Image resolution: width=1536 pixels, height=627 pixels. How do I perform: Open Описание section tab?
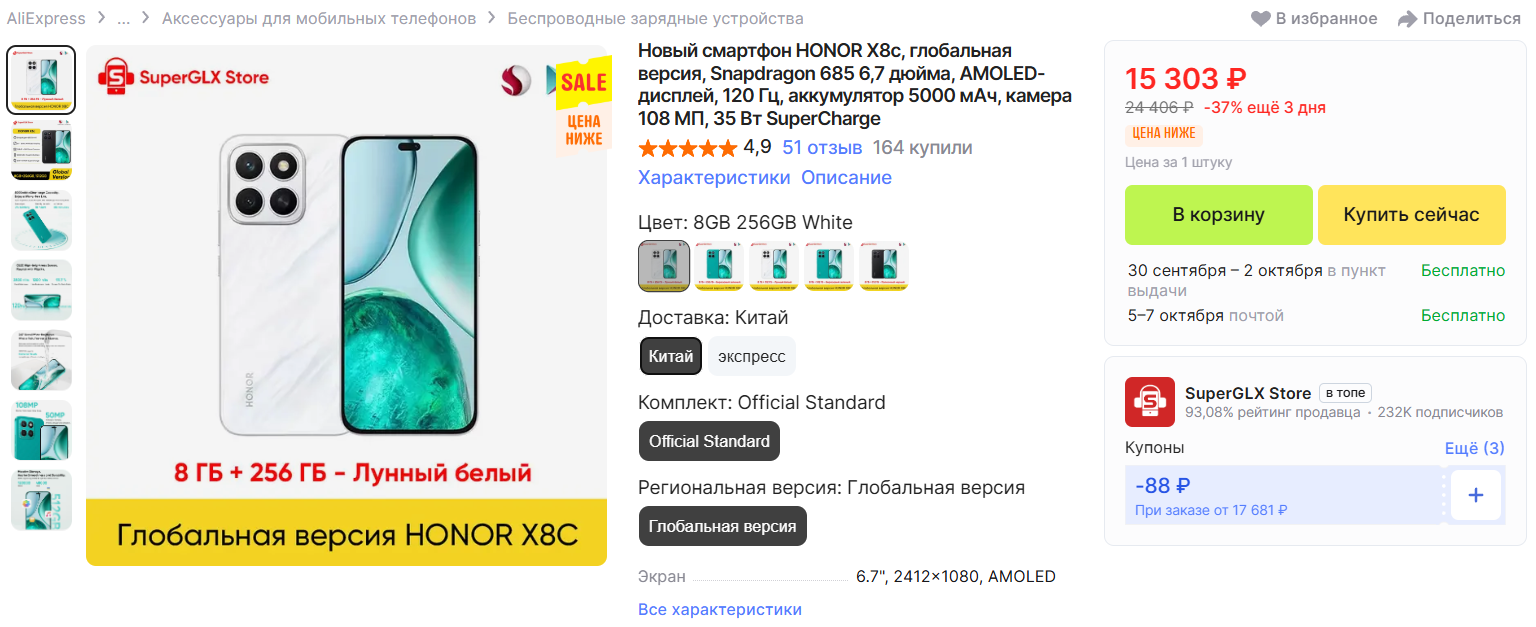(846, 178)
